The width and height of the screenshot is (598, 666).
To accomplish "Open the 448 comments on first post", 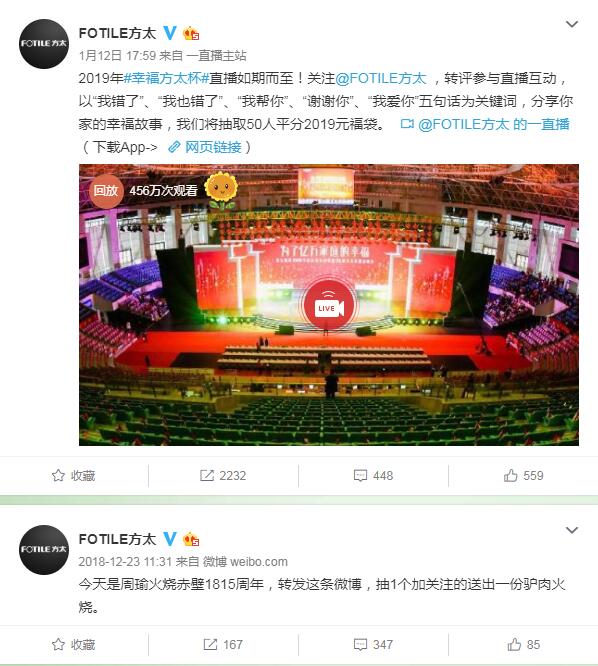I will pos(373,475).
